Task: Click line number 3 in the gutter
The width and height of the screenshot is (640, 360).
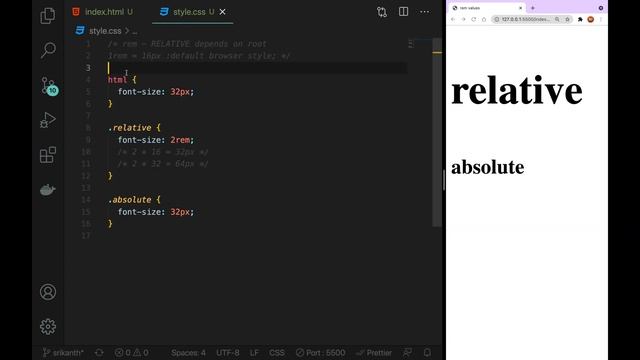Action: click(x=88, y=68)
